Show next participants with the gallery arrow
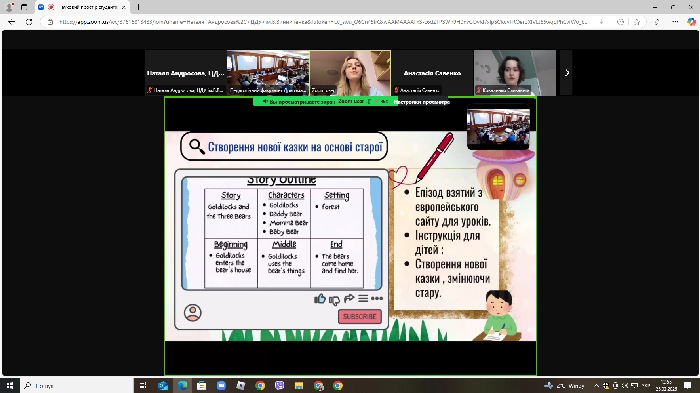Image resolution: width=700 pixels, height=393 pixels. pyautogui.click(x=566, y=72)
